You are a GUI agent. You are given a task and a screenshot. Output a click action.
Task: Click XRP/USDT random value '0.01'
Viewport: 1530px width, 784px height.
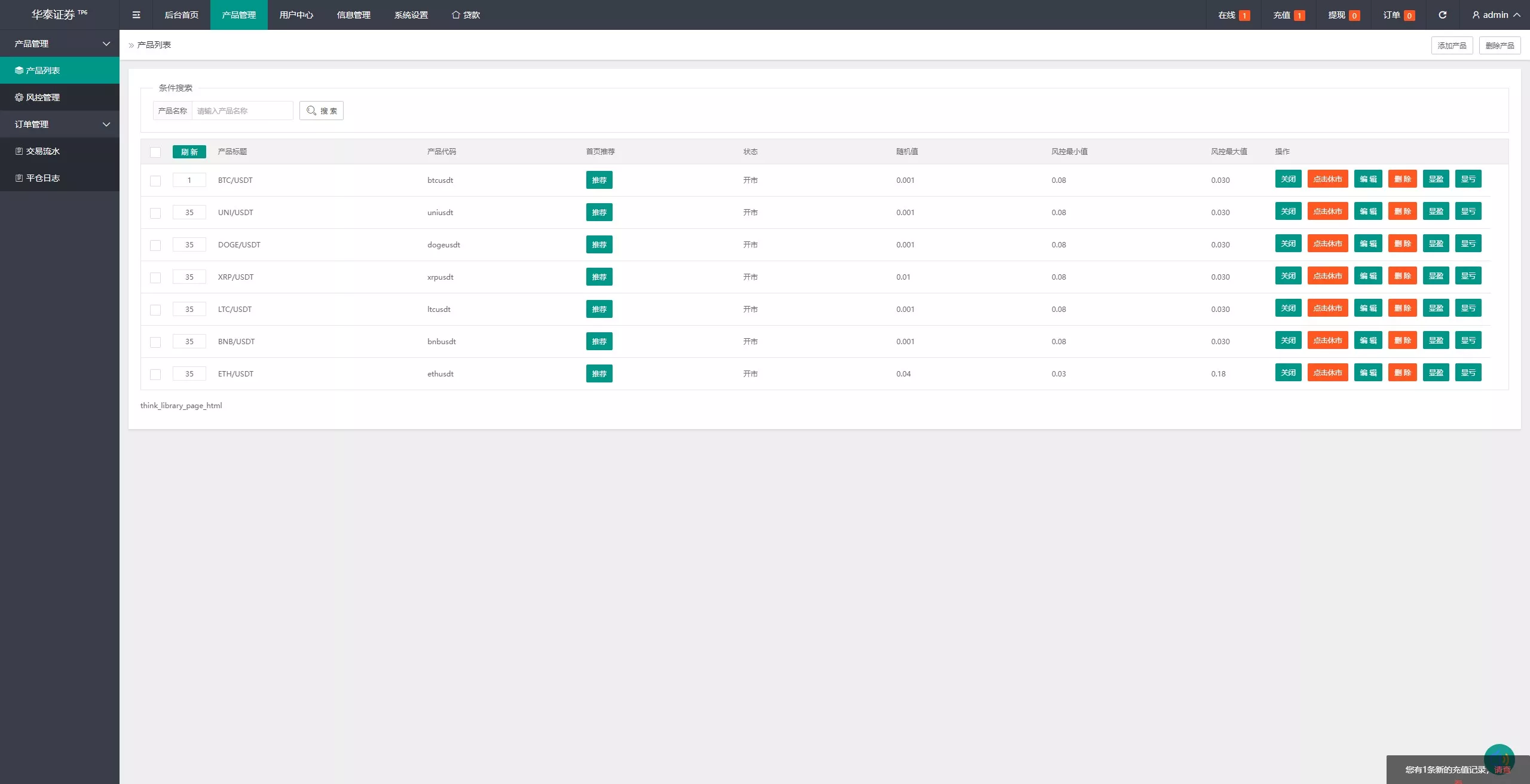point(903,277)
